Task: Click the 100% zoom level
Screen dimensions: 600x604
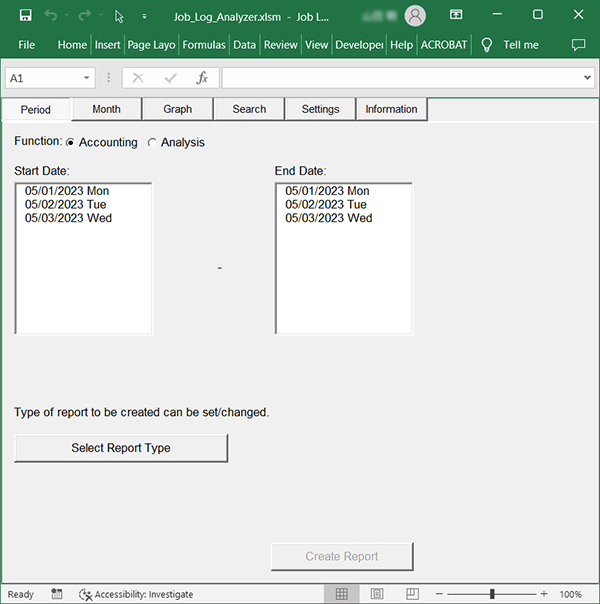Action: tap(570, 594)
